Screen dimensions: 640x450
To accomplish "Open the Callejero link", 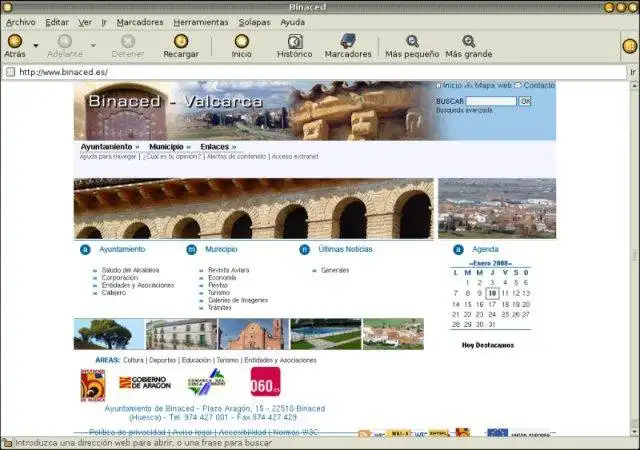I will (114, 293).
